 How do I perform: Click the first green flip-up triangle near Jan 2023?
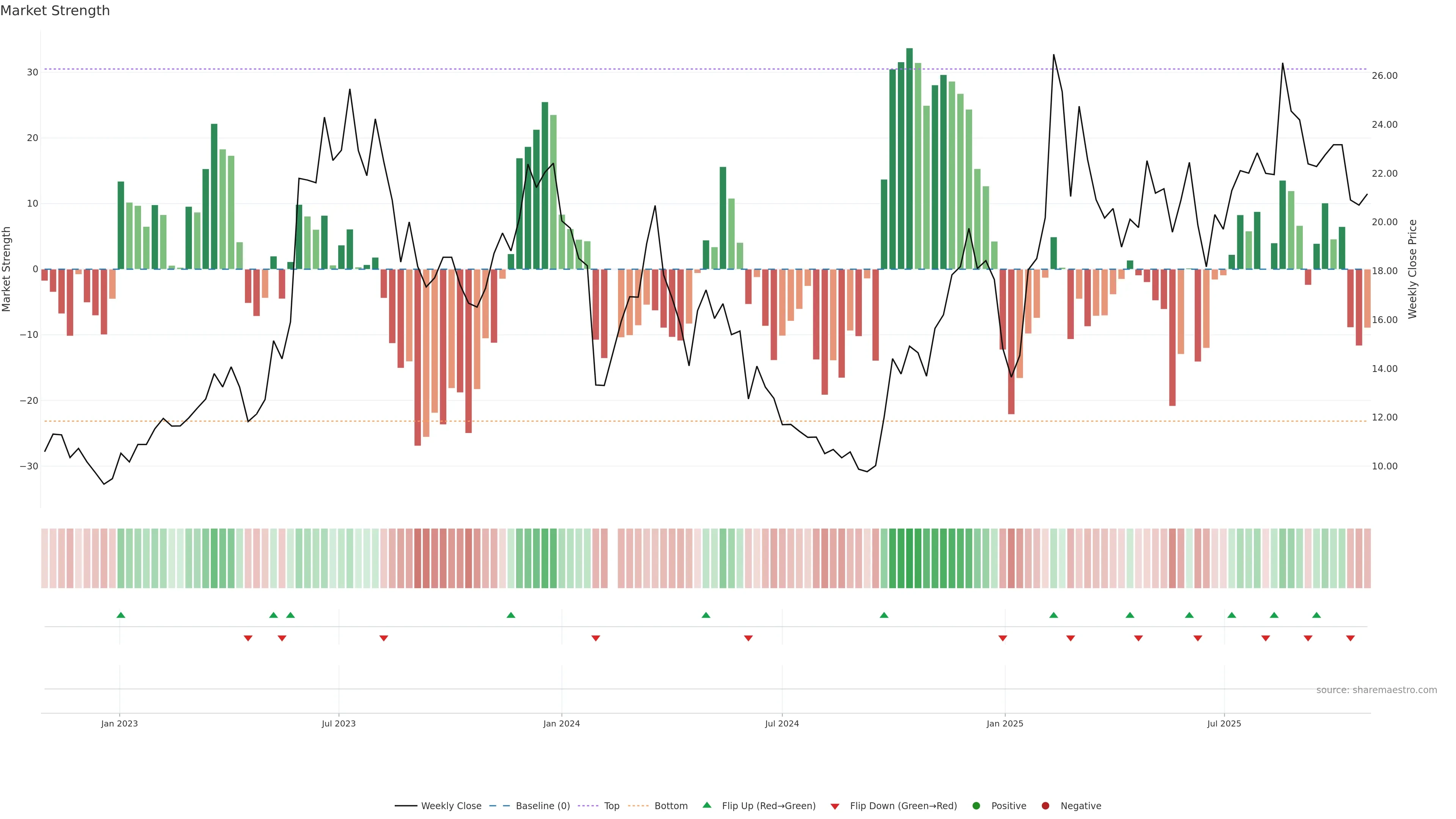[x=121, y=615]
